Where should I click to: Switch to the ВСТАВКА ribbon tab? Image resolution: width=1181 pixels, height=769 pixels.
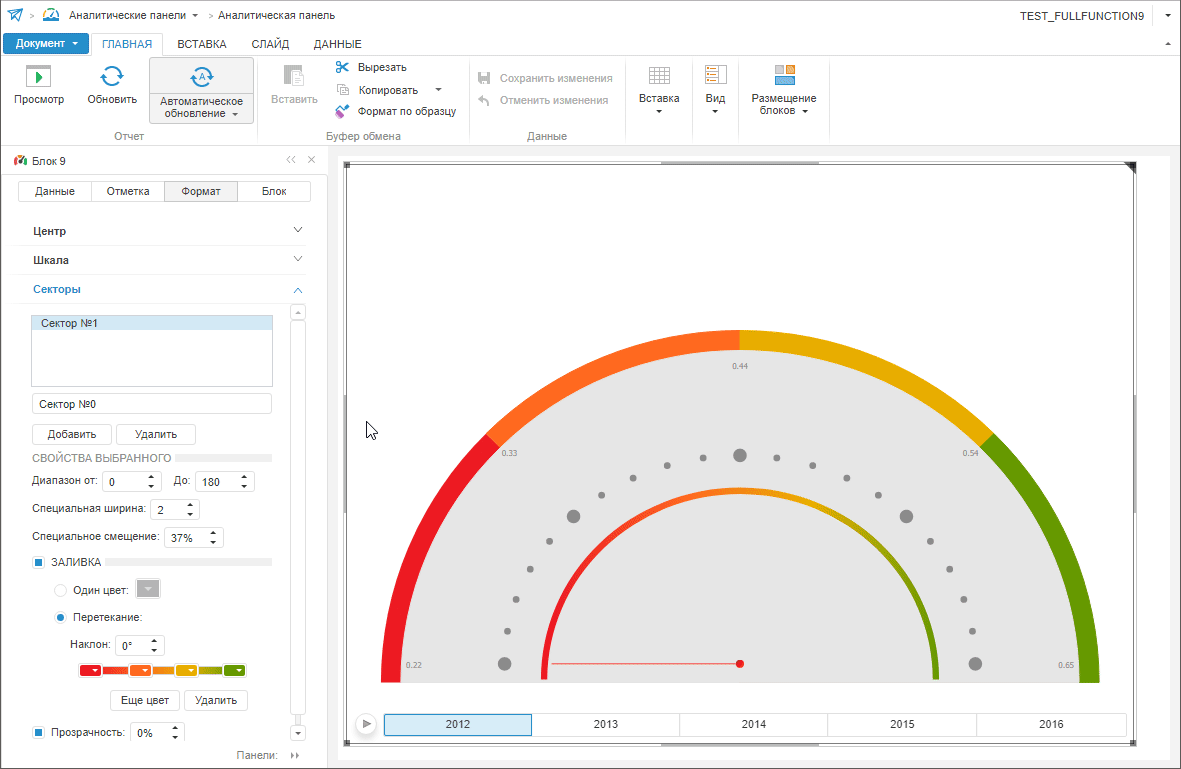[x=201, y=44]
